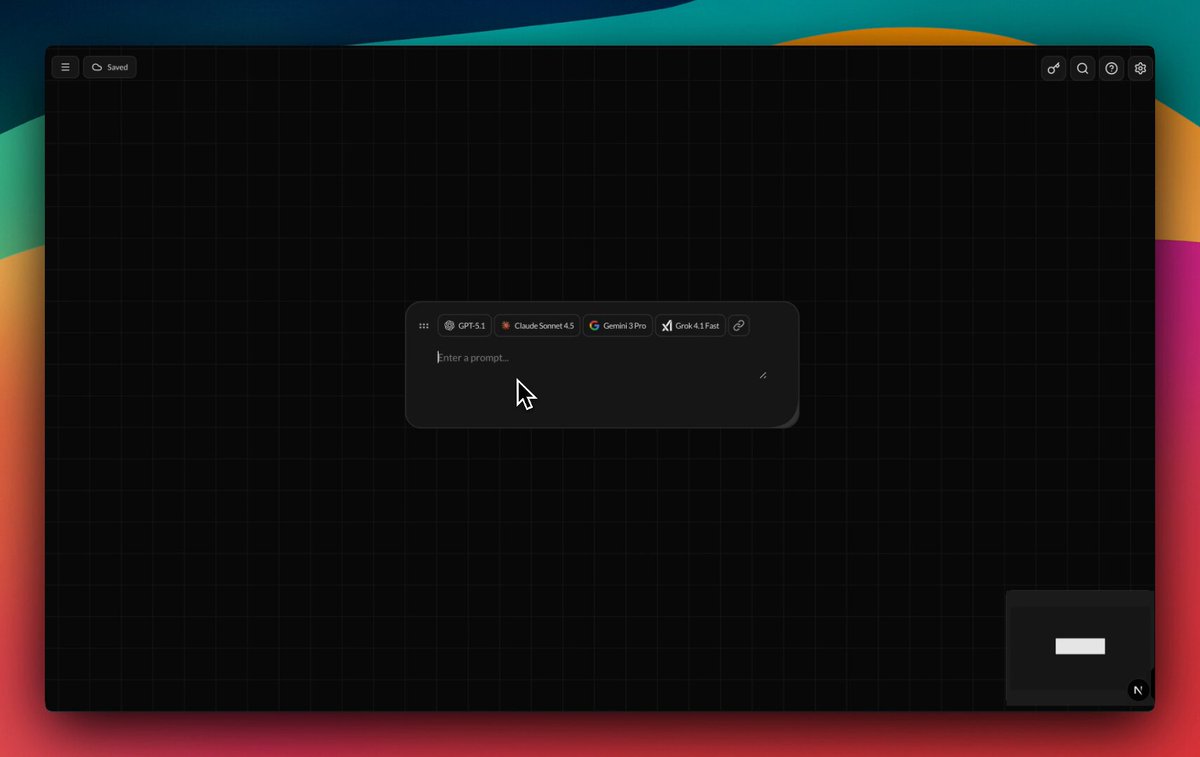Open the settings gear icon

click(x=1140, y=68)
